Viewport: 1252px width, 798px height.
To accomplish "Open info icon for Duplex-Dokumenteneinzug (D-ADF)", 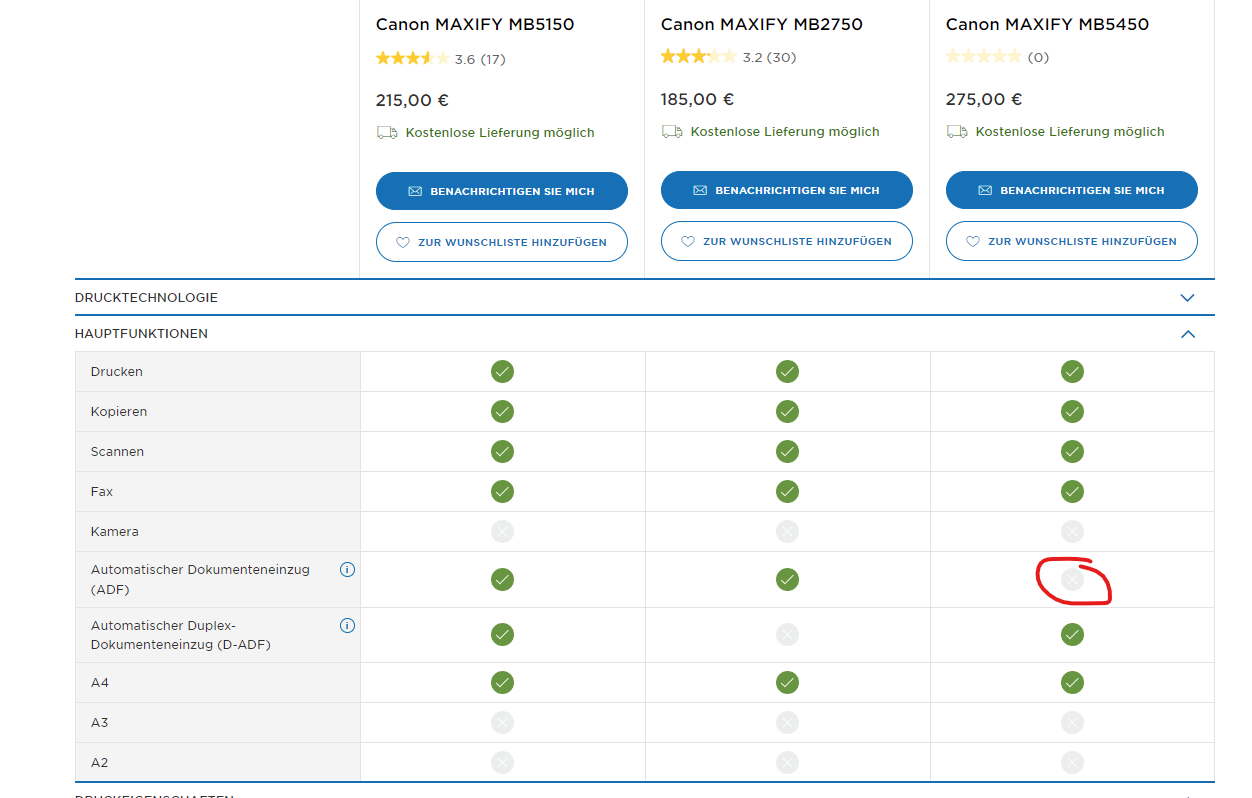I will [x=347, y=626].
